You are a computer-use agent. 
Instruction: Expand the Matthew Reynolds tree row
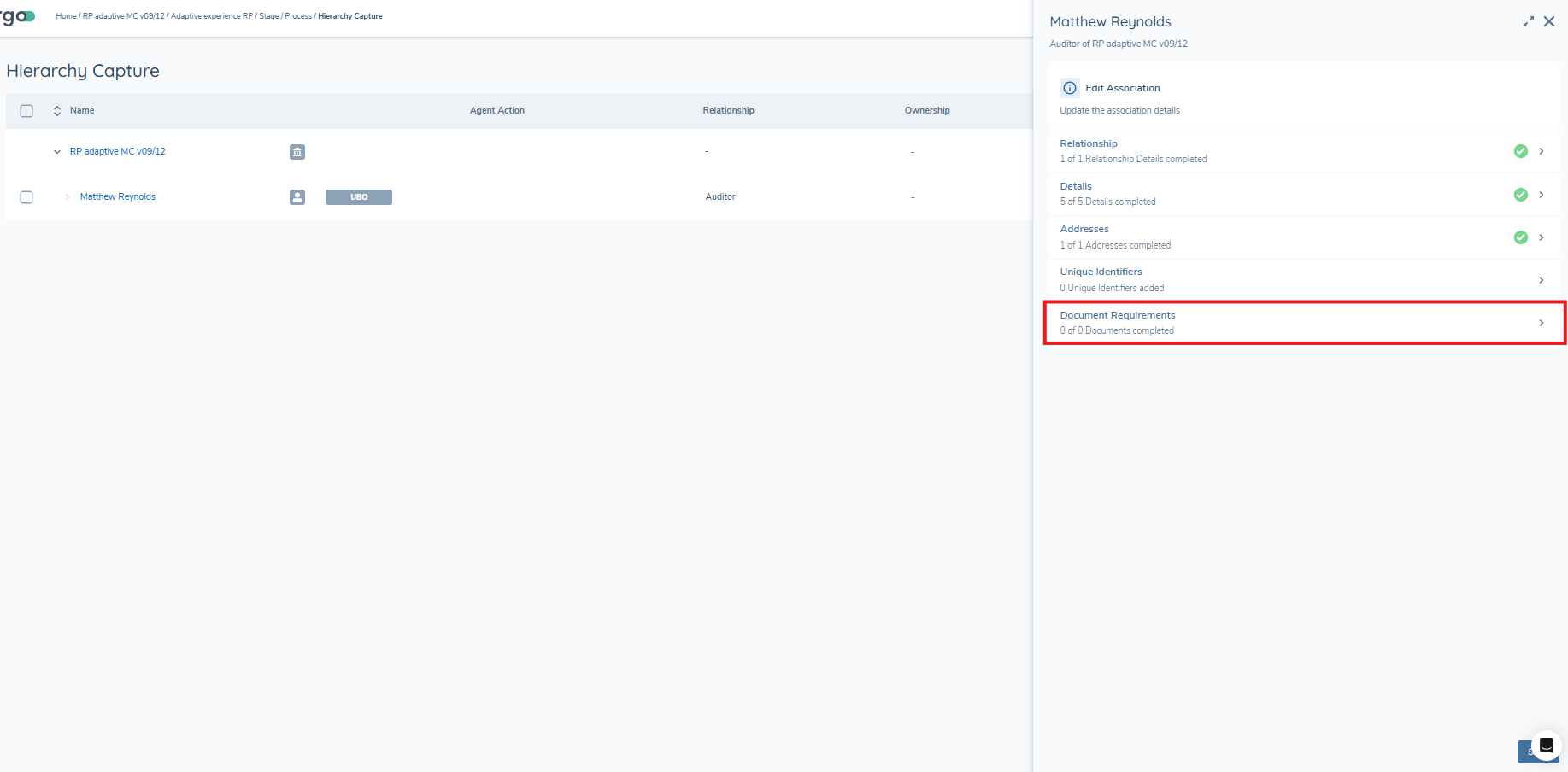click(68, 197)
